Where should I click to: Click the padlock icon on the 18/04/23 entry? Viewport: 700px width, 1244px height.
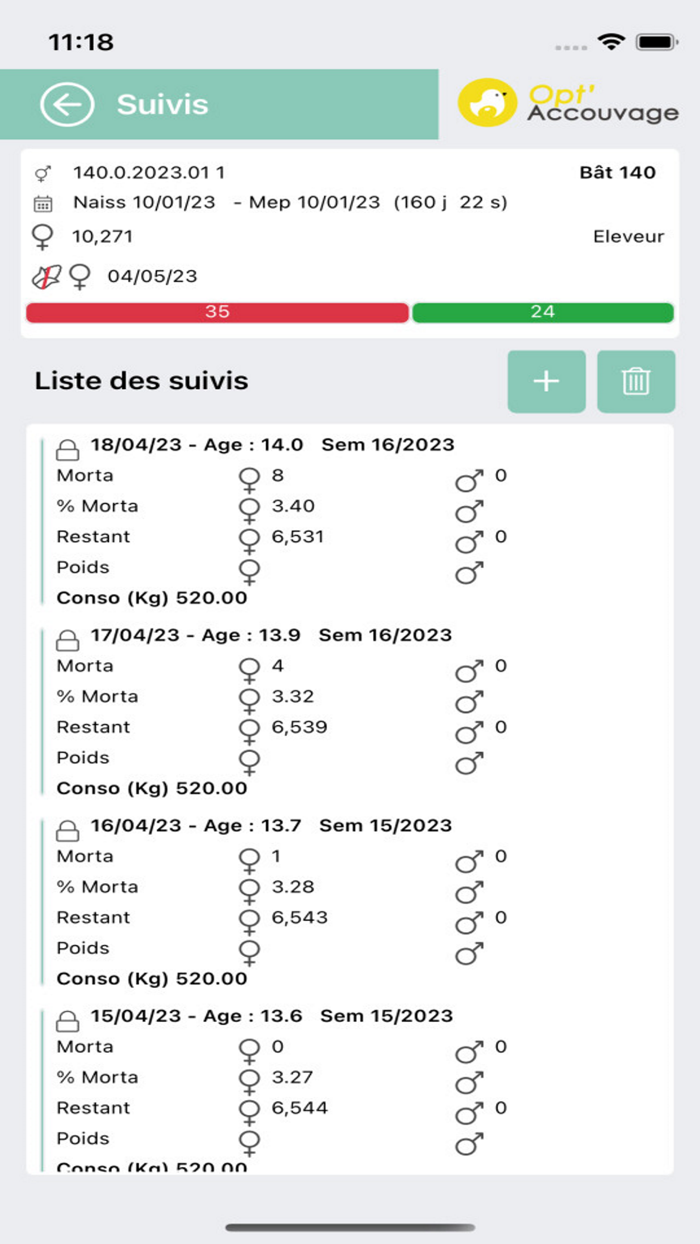(65, 442)
